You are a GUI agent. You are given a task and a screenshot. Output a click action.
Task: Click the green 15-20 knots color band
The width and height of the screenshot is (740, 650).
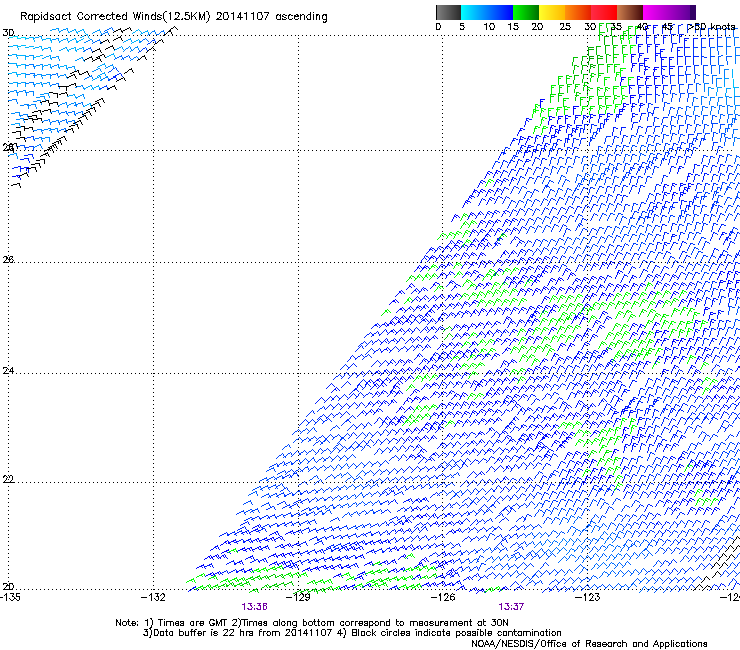pyautogui.click(x=526, y=12)
